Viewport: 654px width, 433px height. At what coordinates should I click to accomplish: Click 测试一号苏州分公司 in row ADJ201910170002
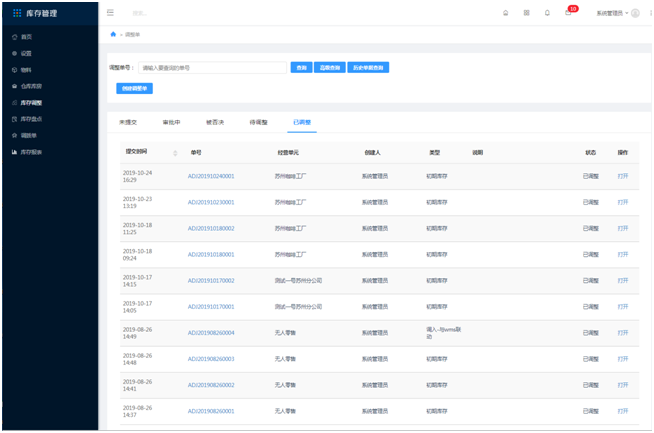(298, 281)
